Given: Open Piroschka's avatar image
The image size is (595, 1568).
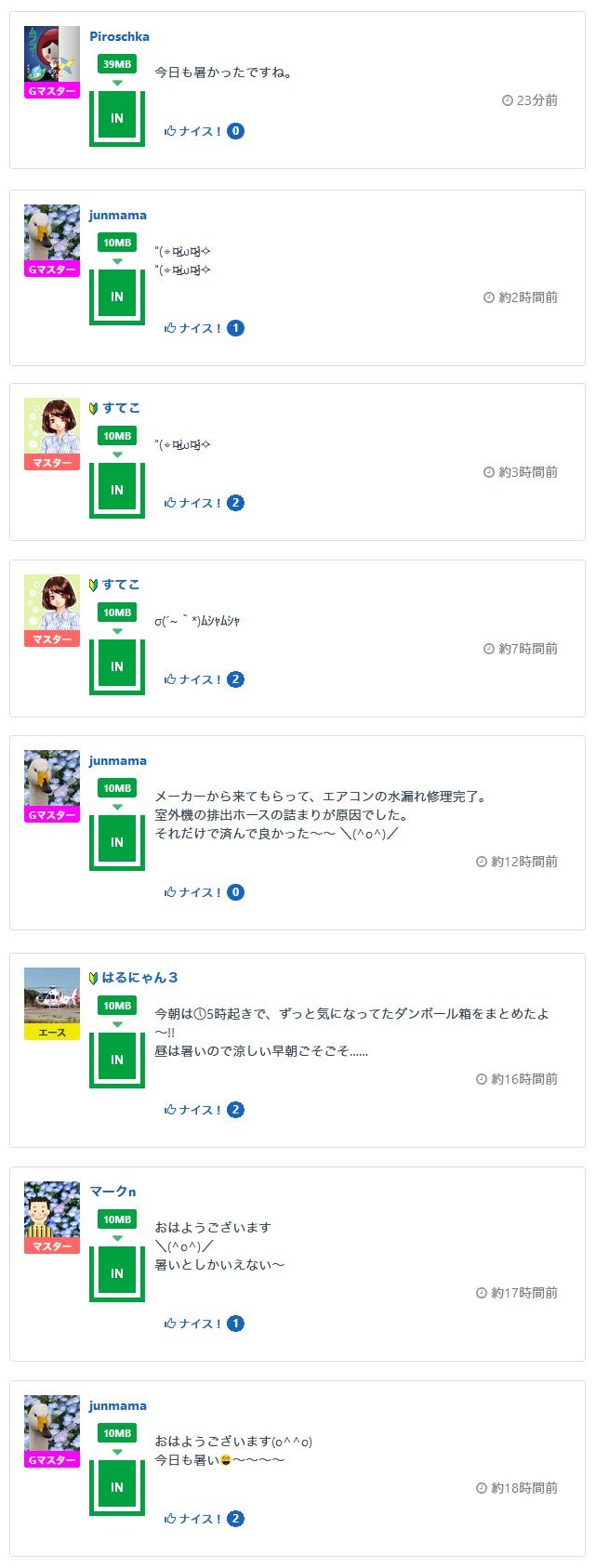Looking at the screenshot, I should [x=51, y=54].
